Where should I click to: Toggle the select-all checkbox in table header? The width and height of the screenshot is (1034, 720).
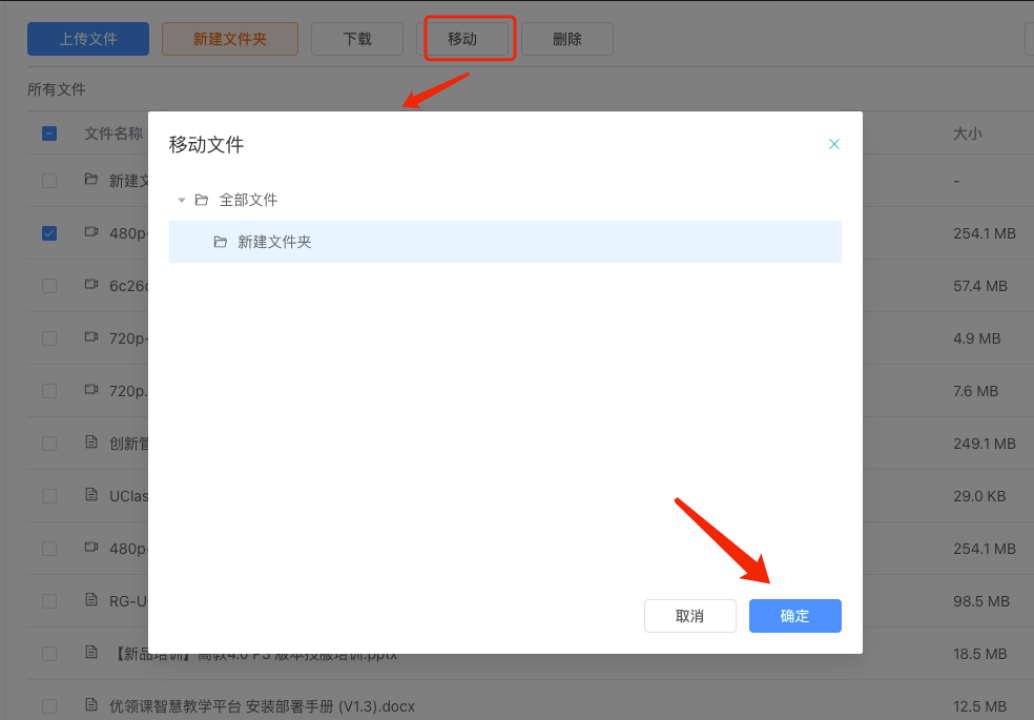49,133
